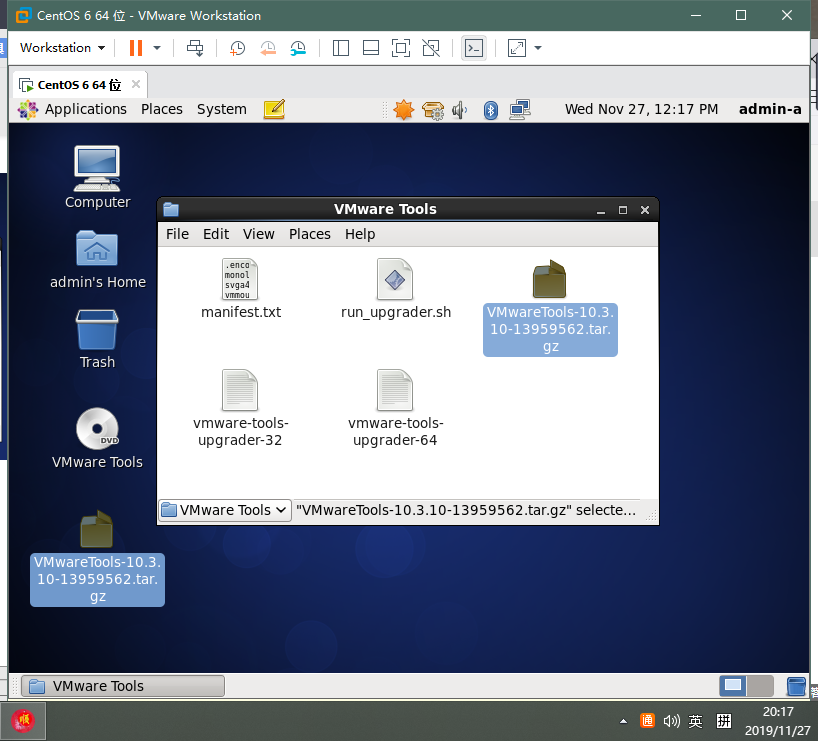Click the VMware Tools button in bottom panel
The image size is (818, 741).
(123, 686)
